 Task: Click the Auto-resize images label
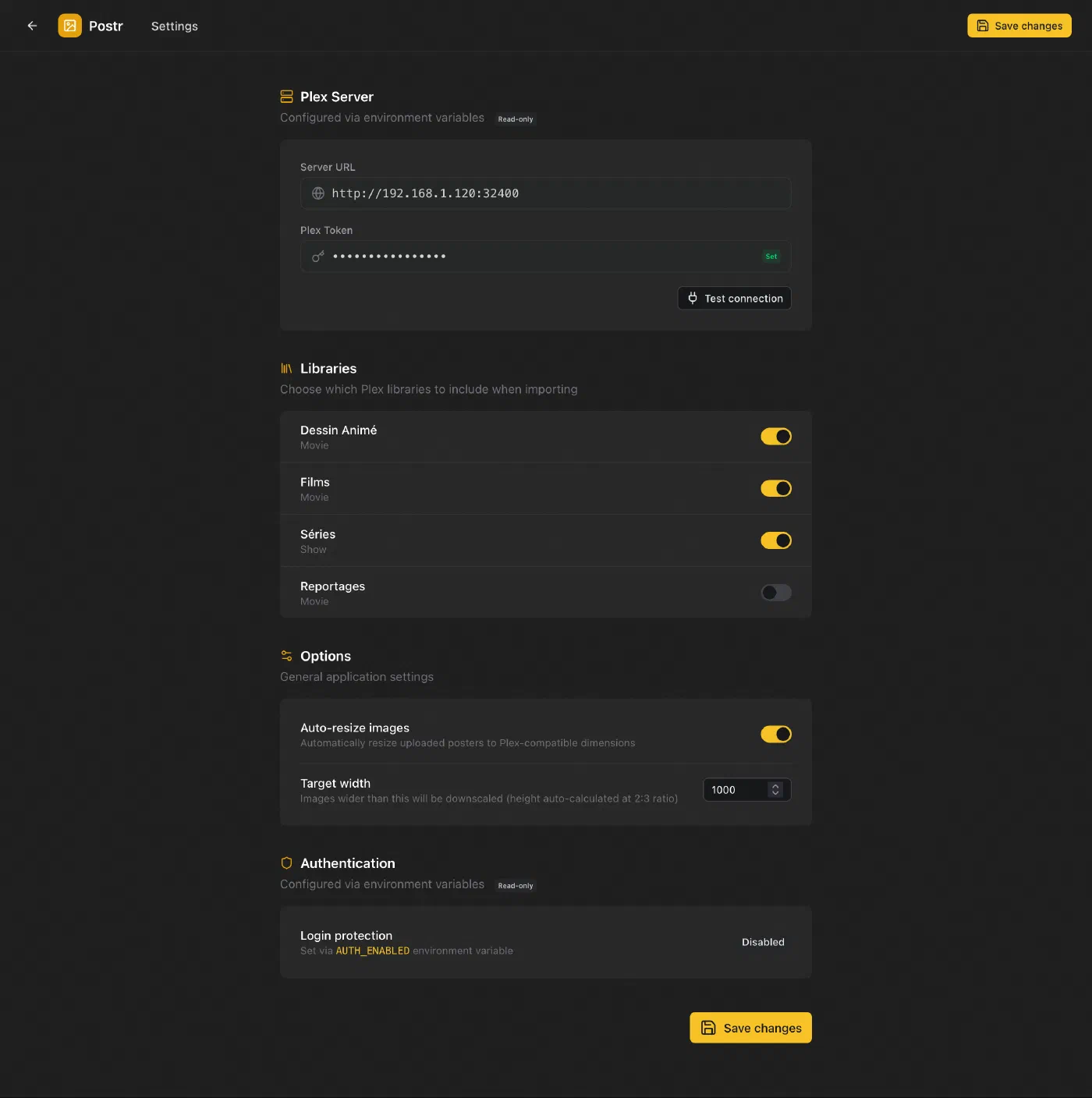[x=355, y=728]
